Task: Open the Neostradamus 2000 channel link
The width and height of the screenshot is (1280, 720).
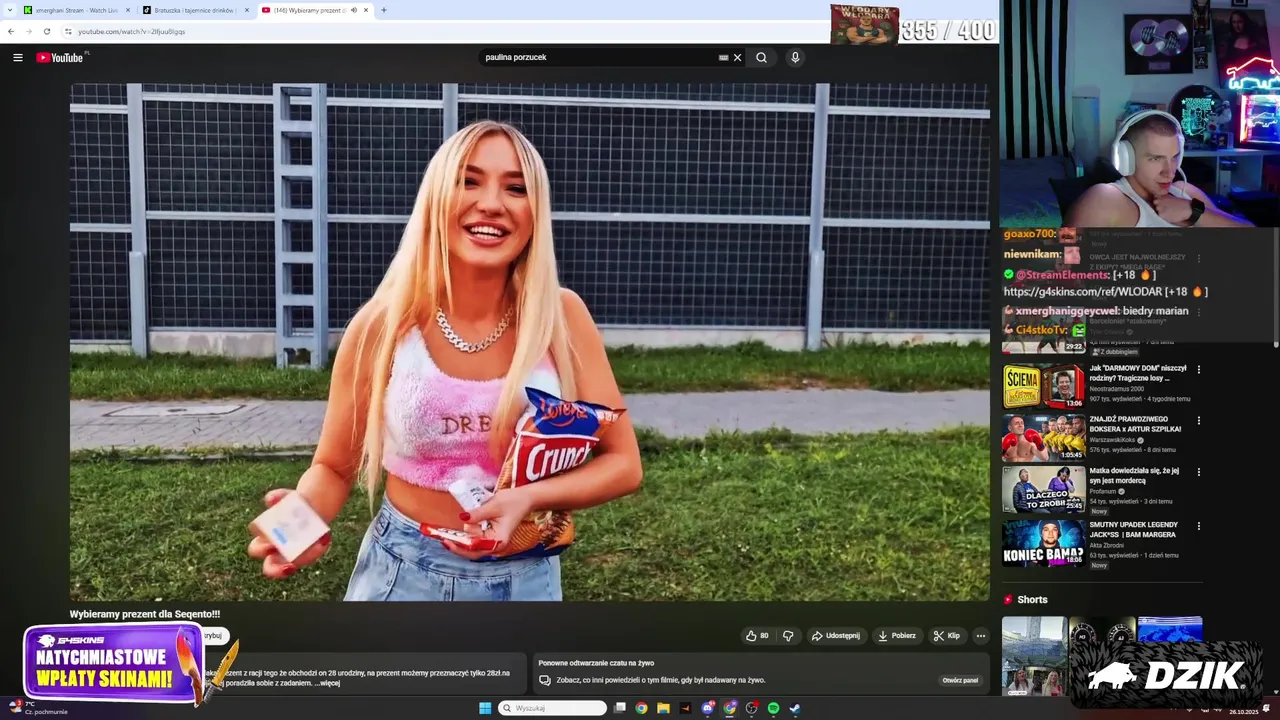Action: [1118, 389]
